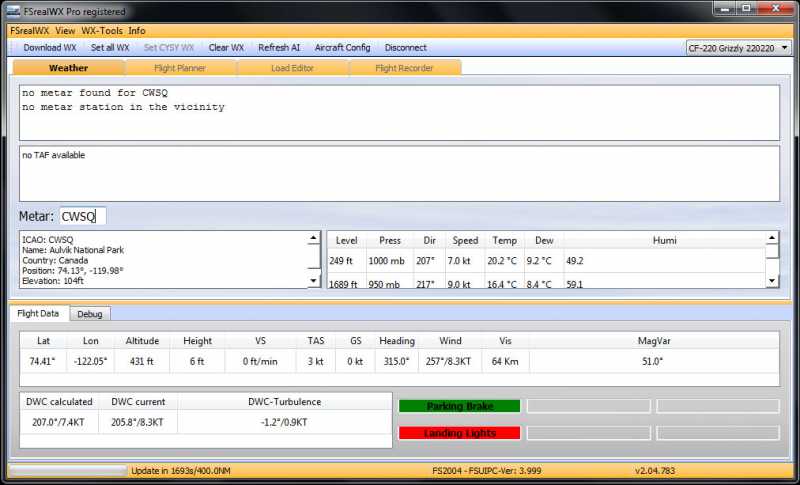The image size is (800, 485).
Task: Switch to the Flight Planner tab
Action: pos(180,68)
